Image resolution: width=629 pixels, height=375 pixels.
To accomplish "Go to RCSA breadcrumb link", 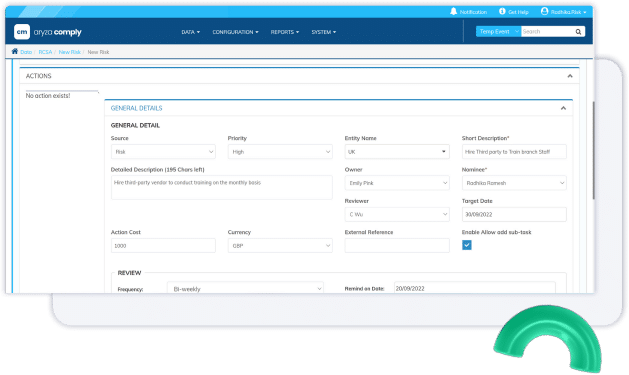I will [45, 52].
